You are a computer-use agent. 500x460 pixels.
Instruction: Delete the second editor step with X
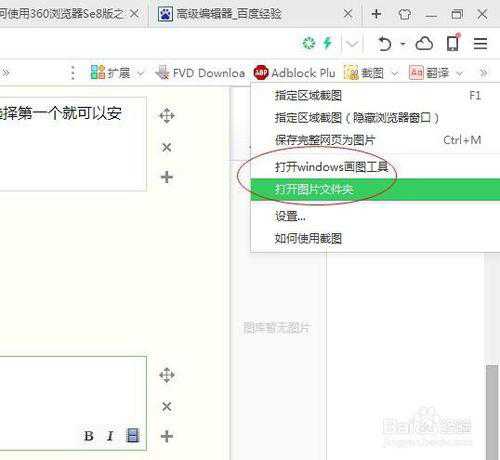167,406
